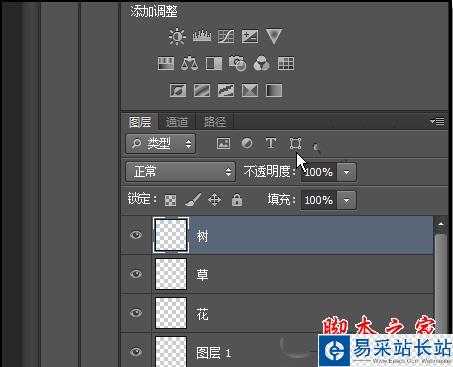
Task: Switch to the 图层 tab
Action: click(140, 122)
